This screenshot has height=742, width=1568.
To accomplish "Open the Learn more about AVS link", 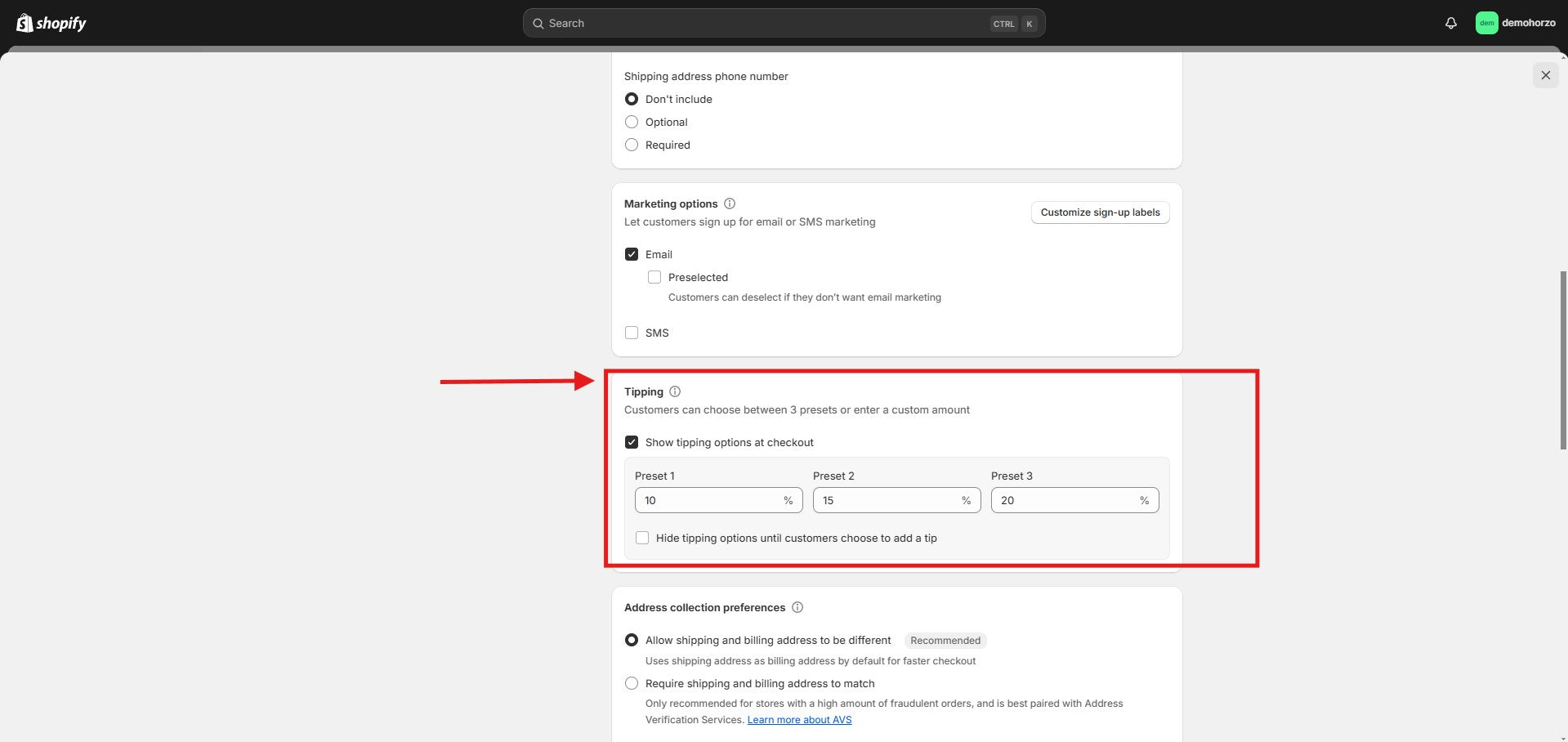I will pyautogui.click(x=799, y=720).
